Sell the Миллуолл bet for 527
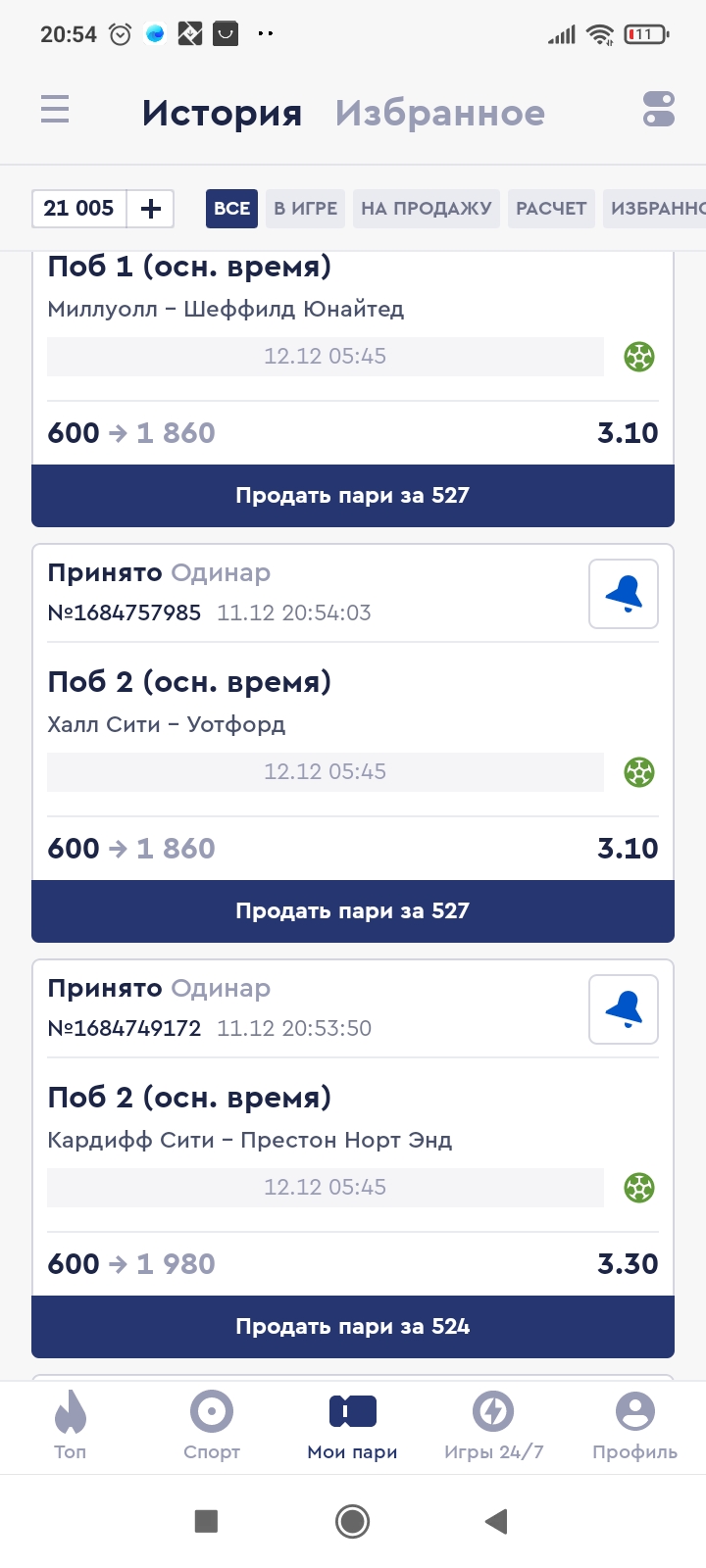This screenshot has width=706, height=1568. pyautogui.click(x=353, y=496)
